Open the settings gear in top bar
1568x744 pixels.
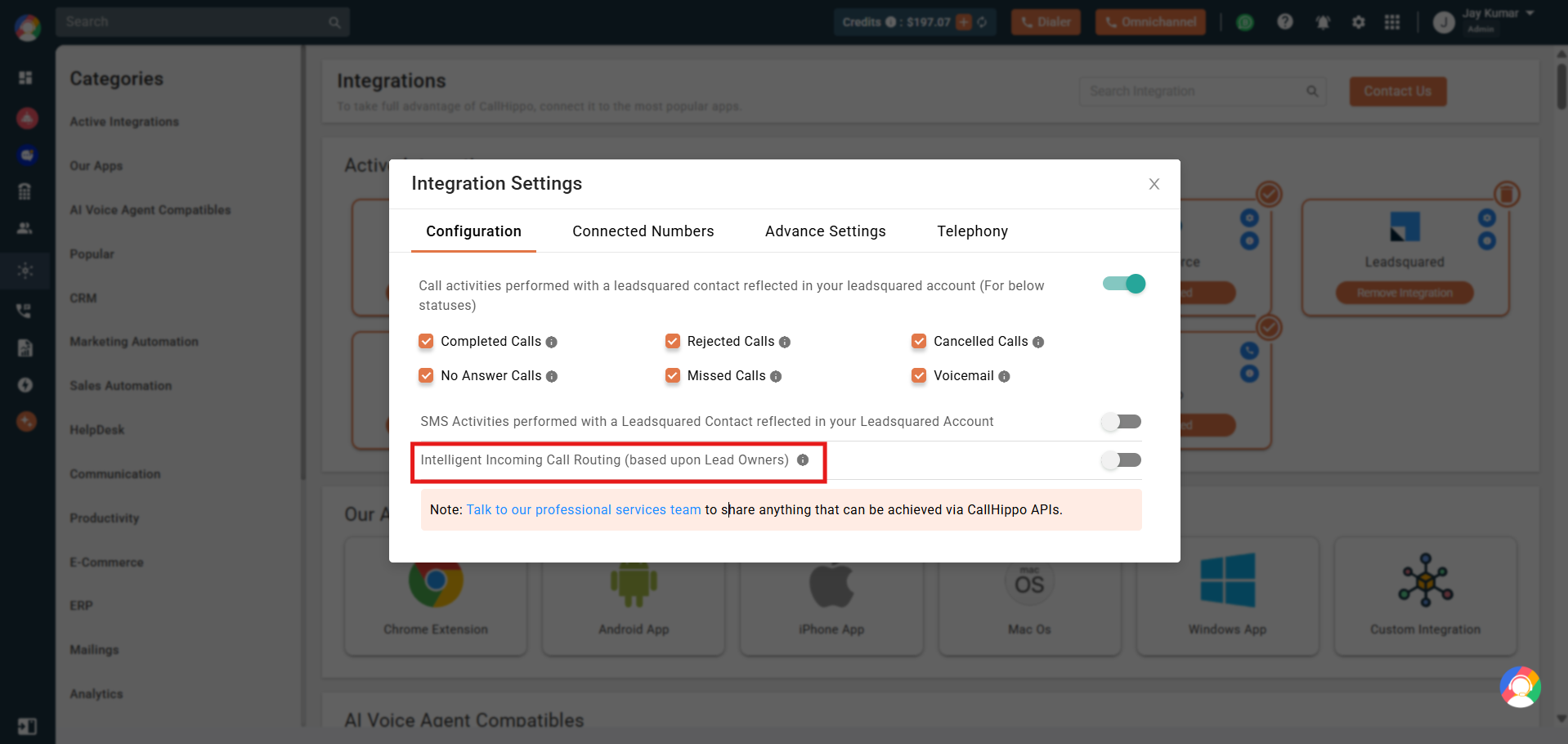coord(1358,22)
